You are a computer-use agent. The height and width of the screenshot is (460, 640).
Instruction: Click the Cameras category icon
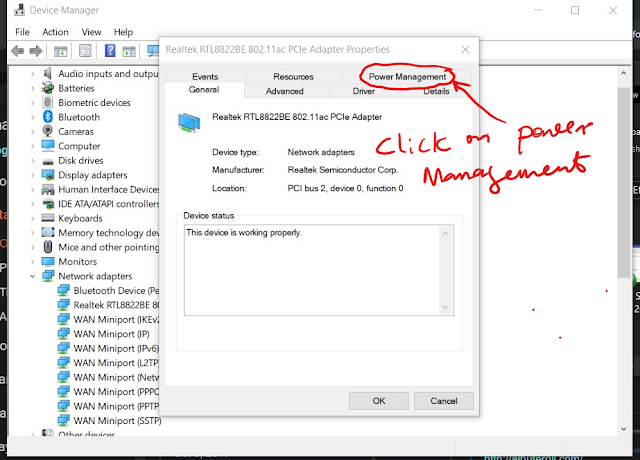pos(48,131)
